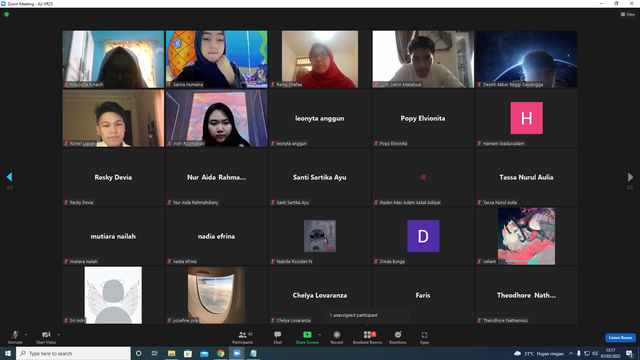
Task: Select the Maulidita Kinasih video tile
Action: (x=113, y=59)
